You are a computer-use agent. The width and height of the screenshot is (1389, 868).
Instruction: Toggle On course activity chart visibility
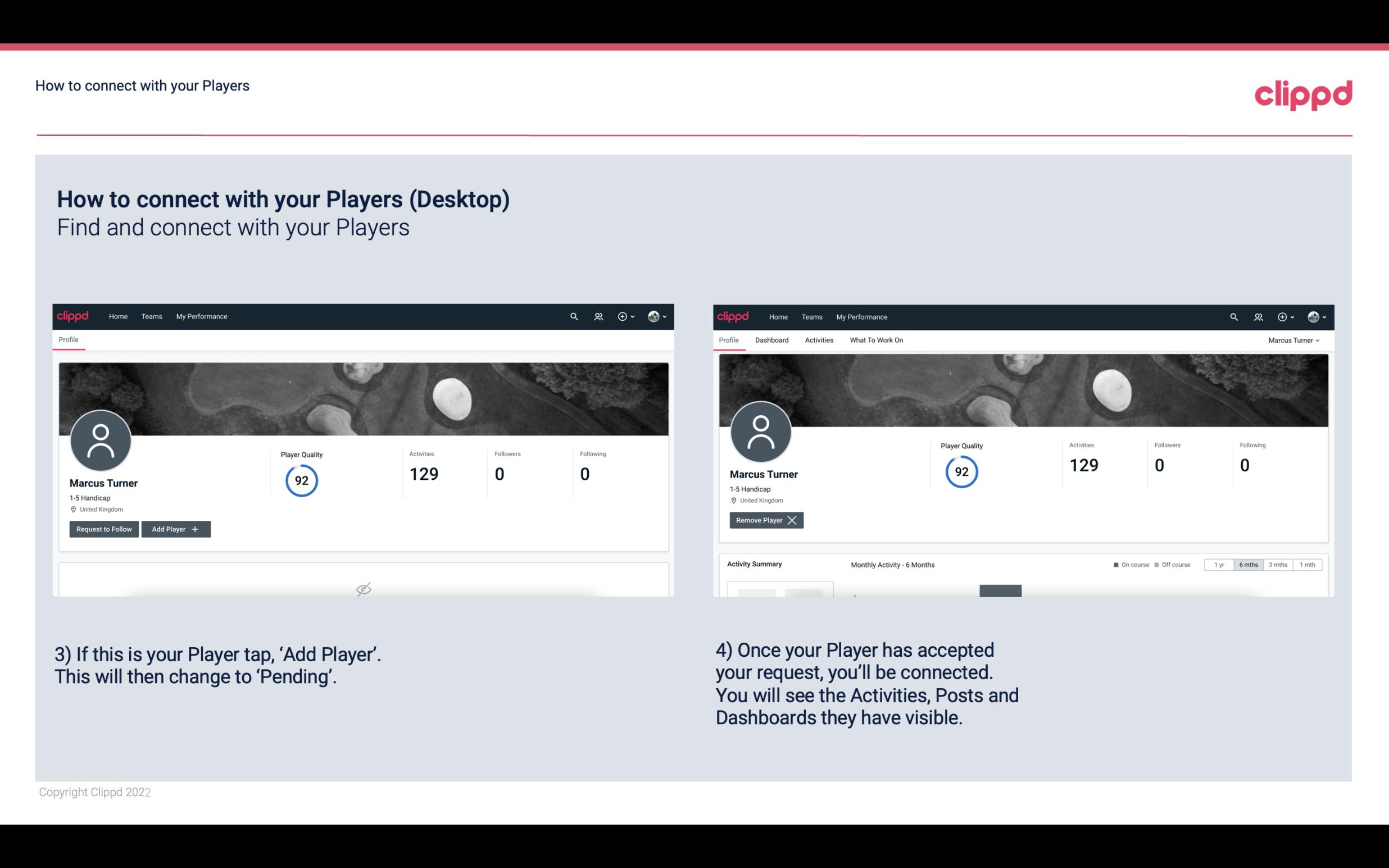(1127, 564)
